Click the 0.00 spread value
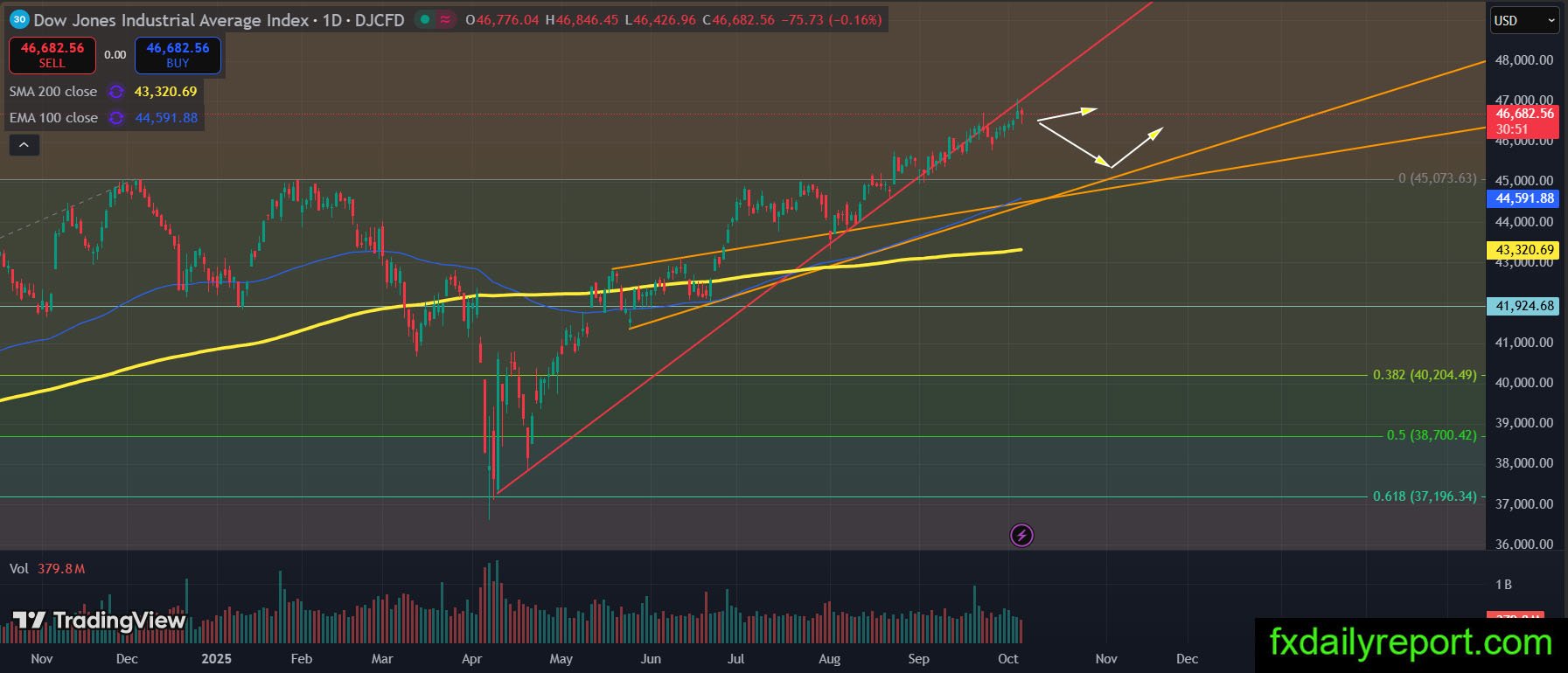 coord(115,55)
